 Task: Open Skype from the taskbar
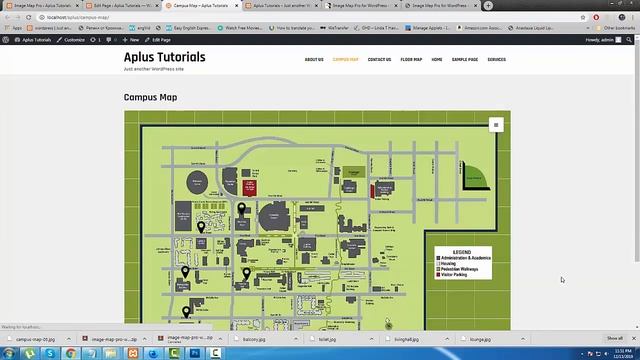pyautogui.click(x=50, y=353)
